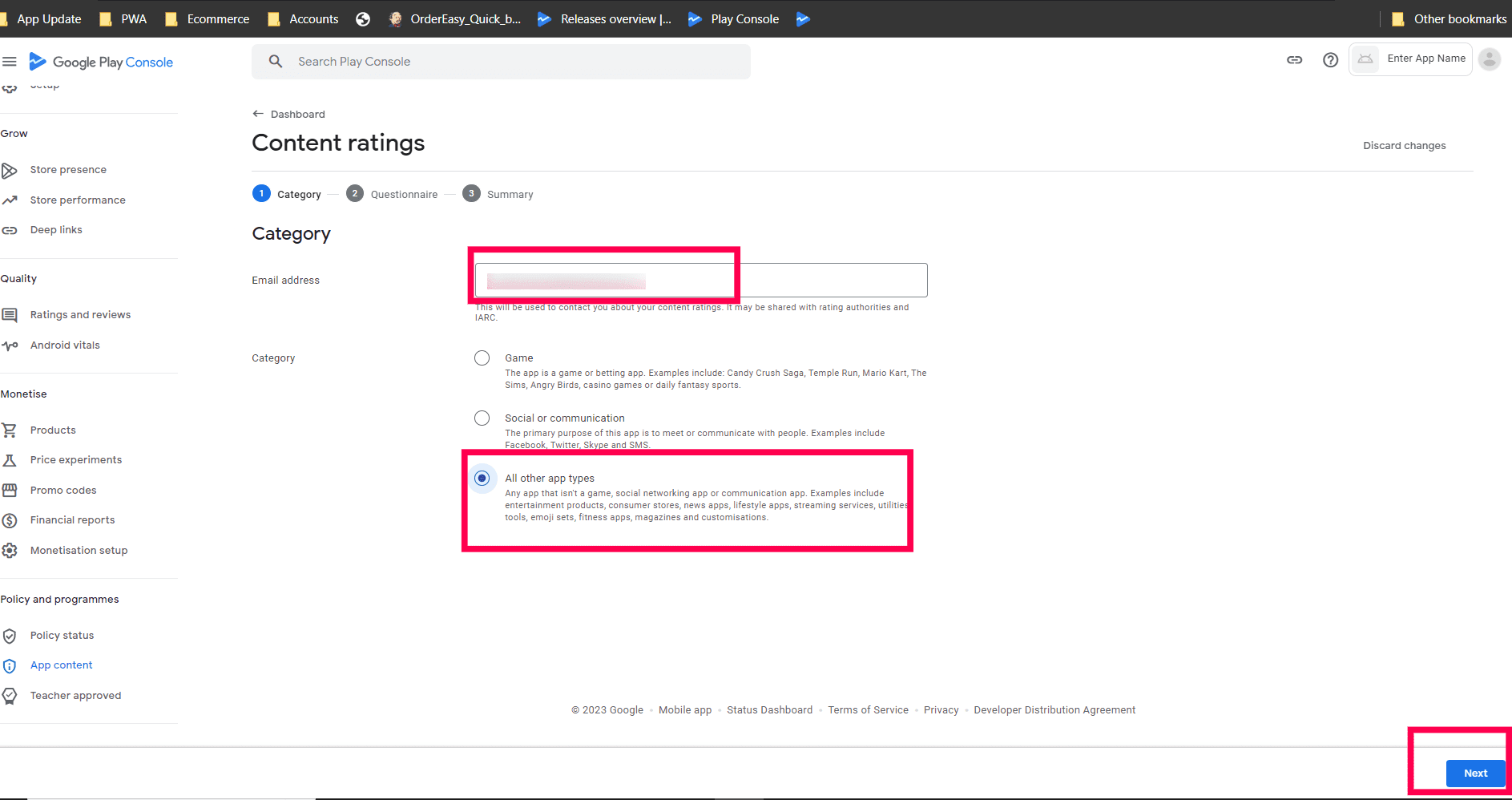
Task: Click the account avatar icon
Action: pos(1490,59)
